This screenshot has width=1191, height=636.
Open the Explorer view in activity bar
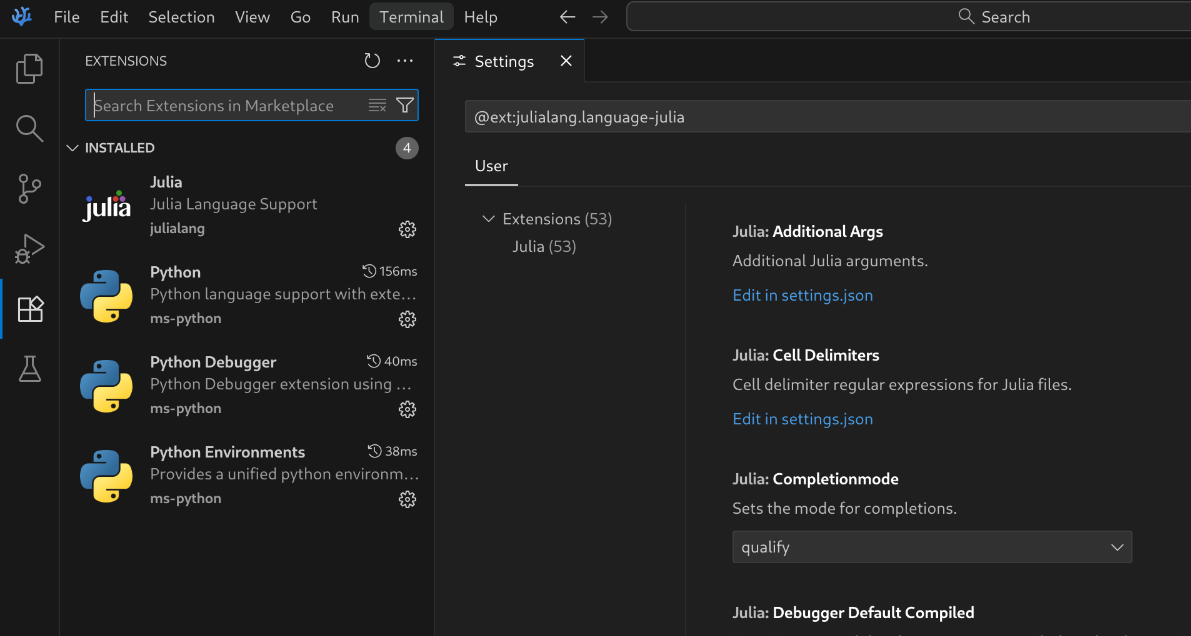30,69
